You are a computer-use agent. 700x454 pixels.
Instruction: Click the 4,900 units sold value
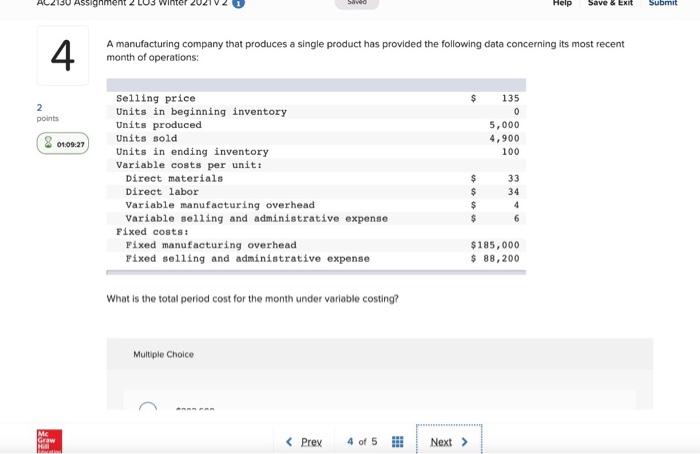click(504, 138)
